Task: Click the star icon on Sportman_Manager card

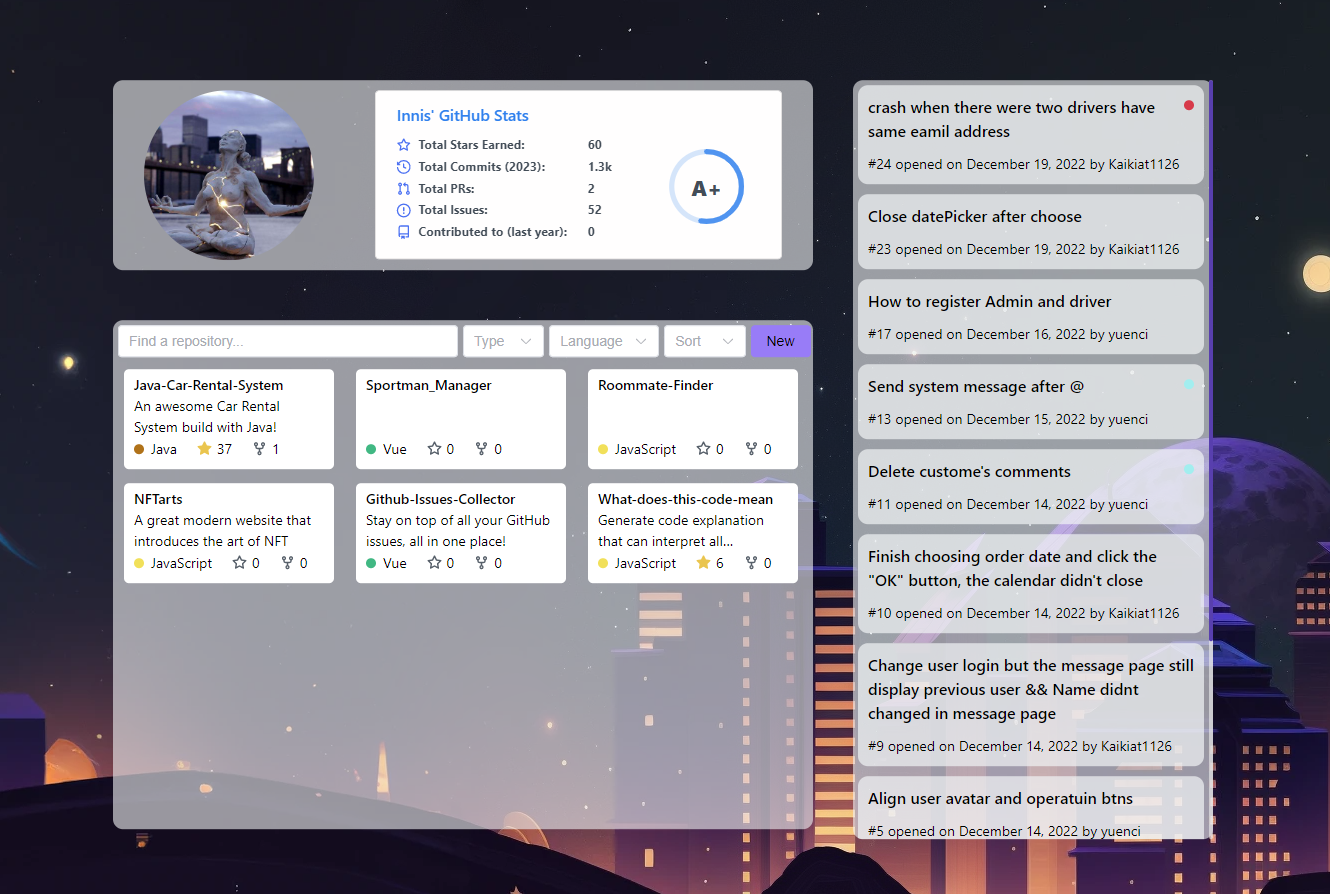Action: tap(434, 449)
